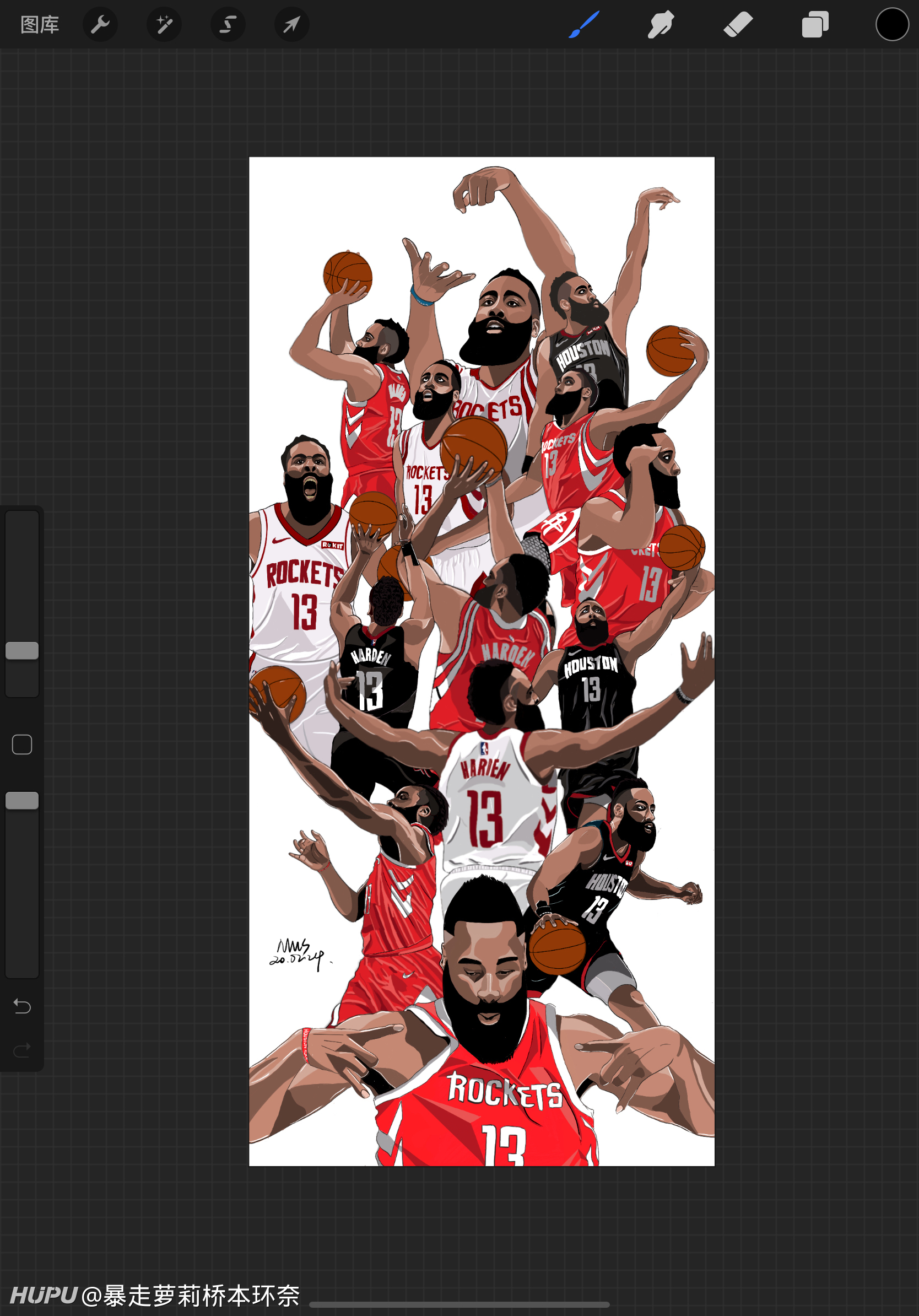Image resolution: width=919 pixels, height=1316 pixels.
Task: Open the black color picker swatch
Action: click(x=892, y=25)
